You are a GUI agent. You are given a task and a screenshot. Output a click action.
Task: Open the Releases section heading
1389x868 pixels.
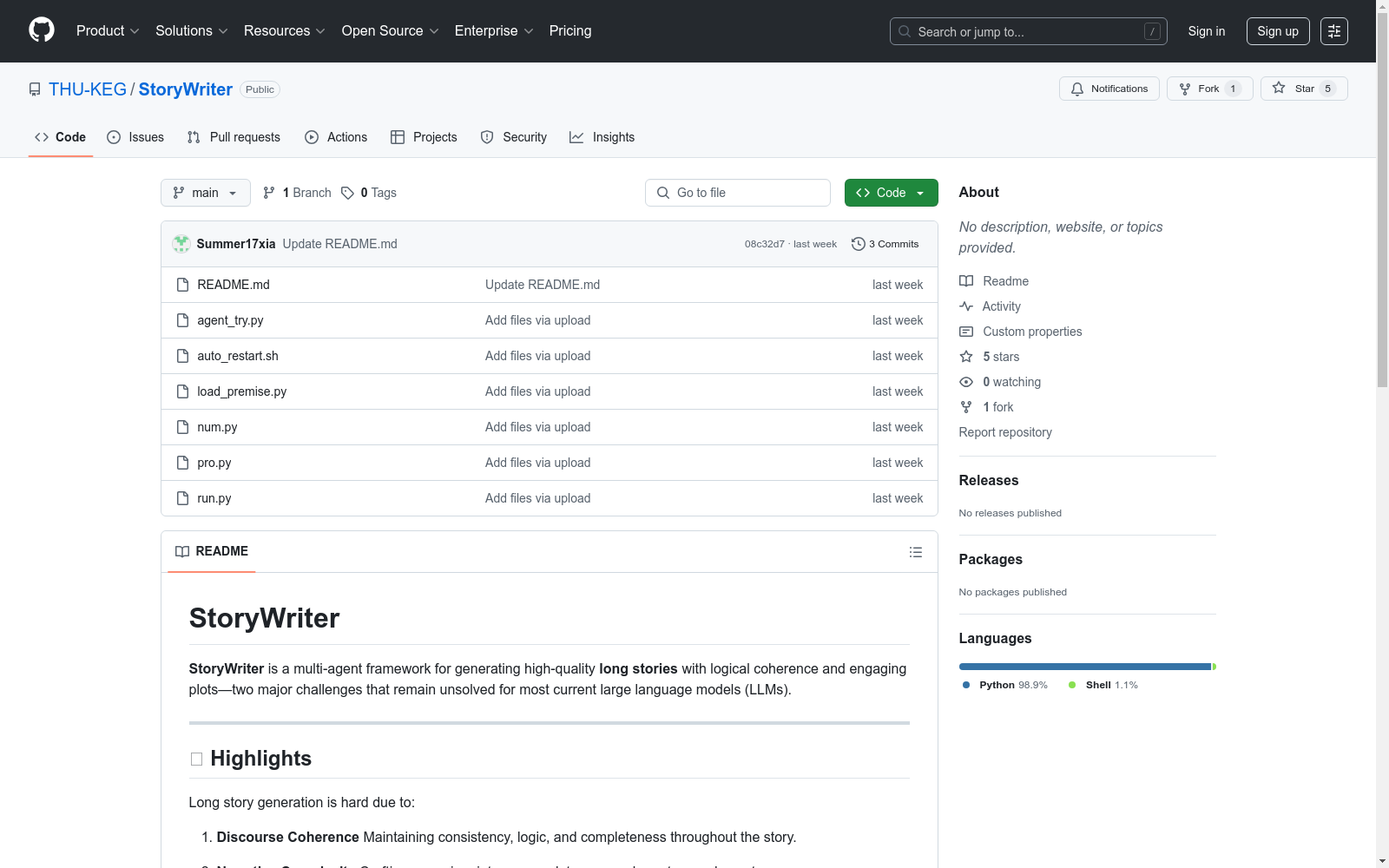pyautogui.click(x=989, y=480)
